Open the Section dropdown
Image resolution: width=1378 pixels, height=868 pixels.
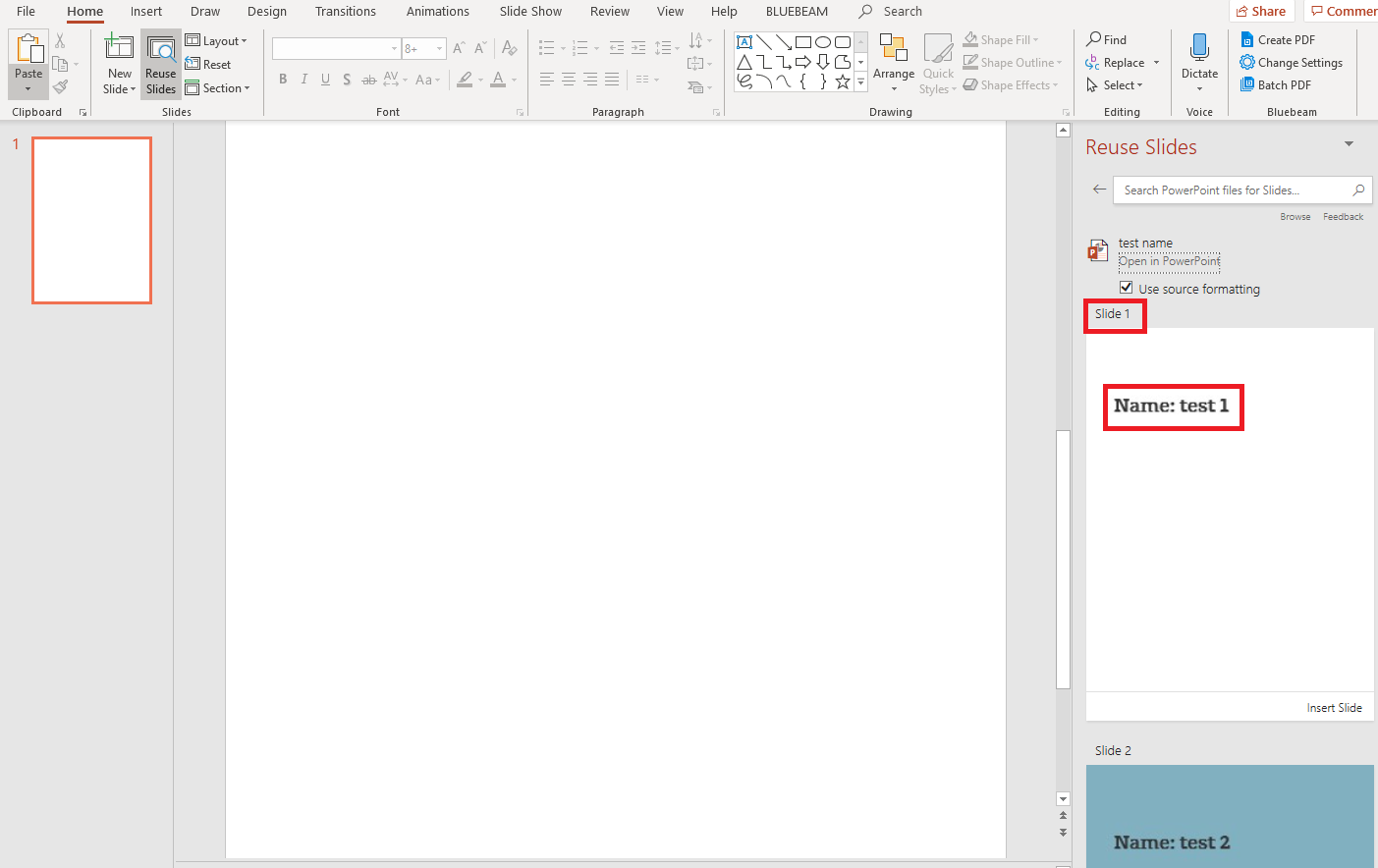[x=218, y=87]
